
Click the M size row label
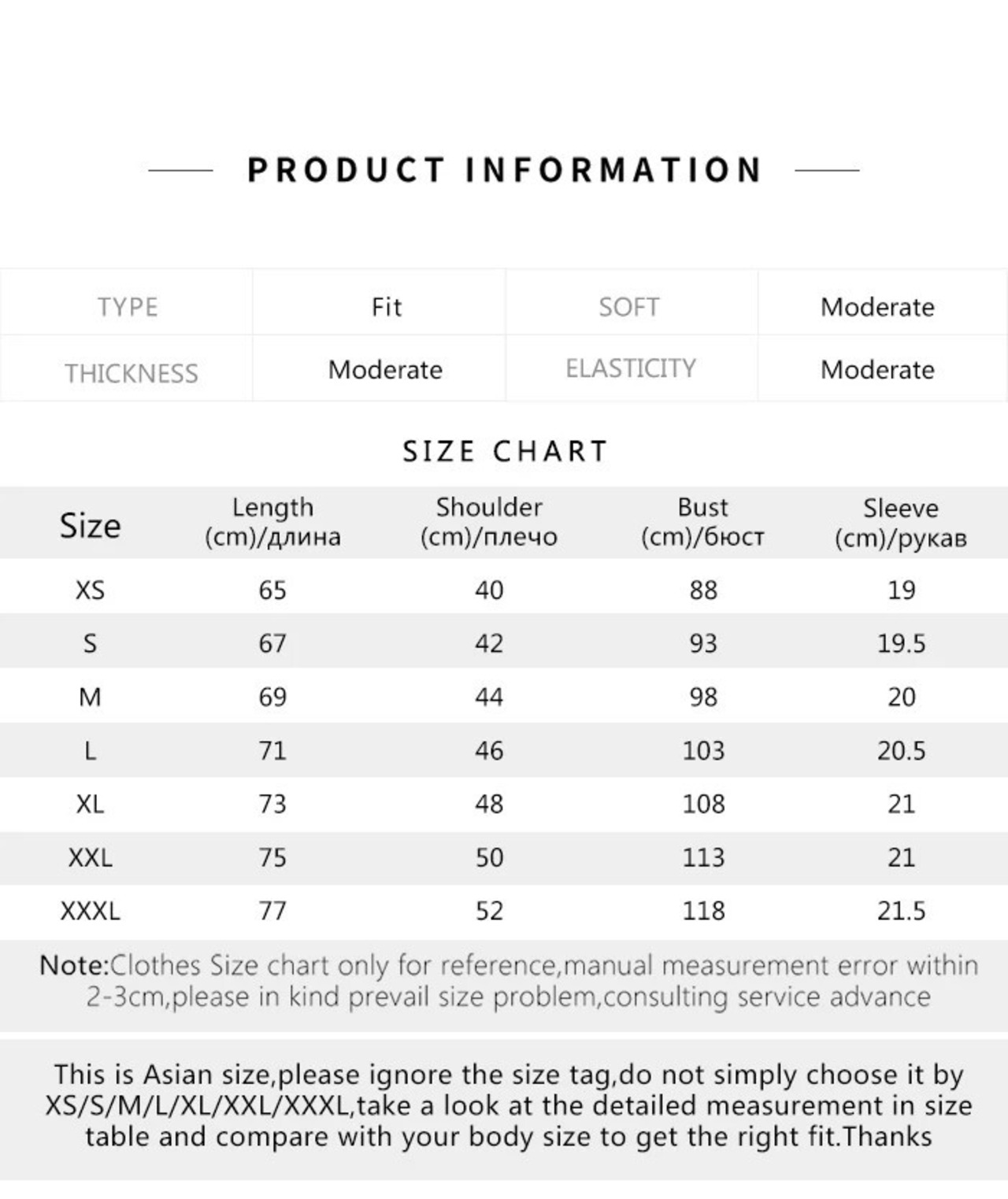tap(90, 697)
